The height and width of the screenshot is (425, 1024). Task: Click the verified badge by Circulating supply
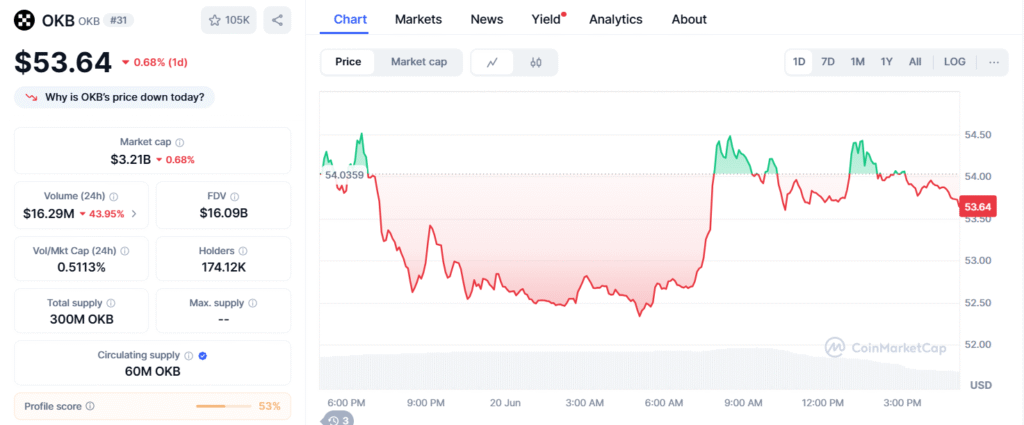pyautogui.click(x=202, y=356)
